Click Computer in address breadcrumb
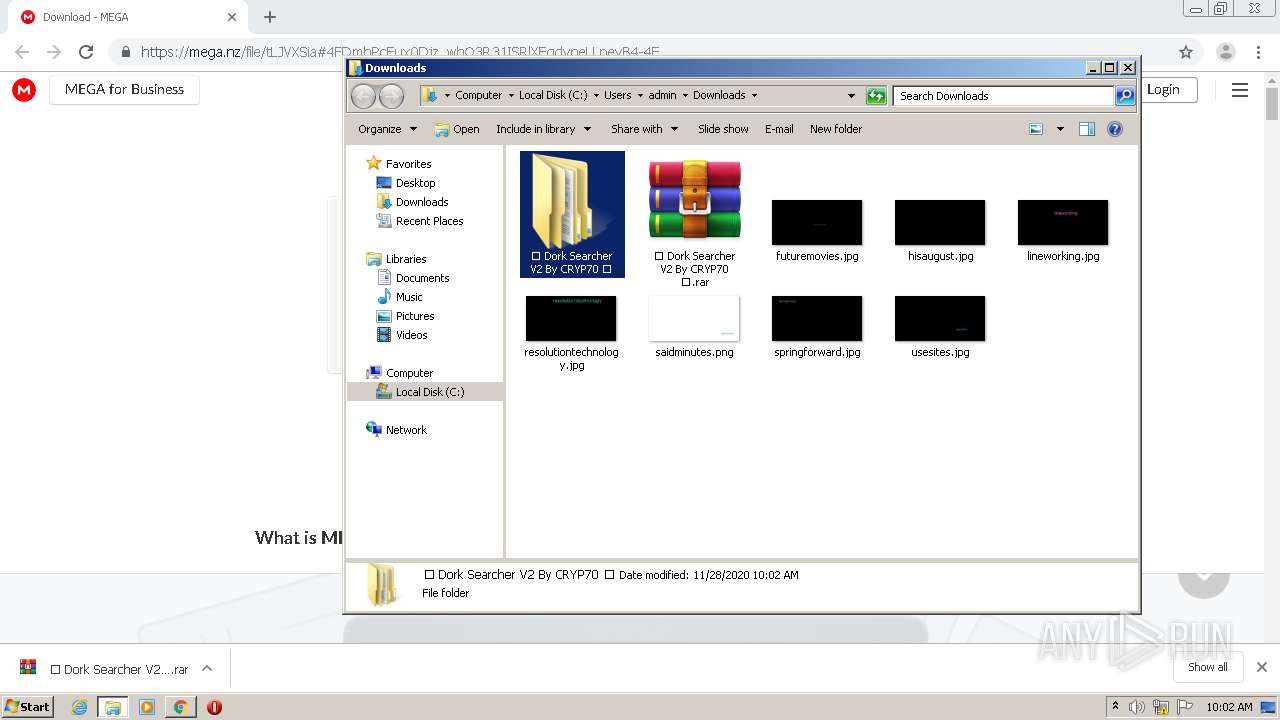The width and height of the screenshot is (1280, 720). tap(478, 96)
